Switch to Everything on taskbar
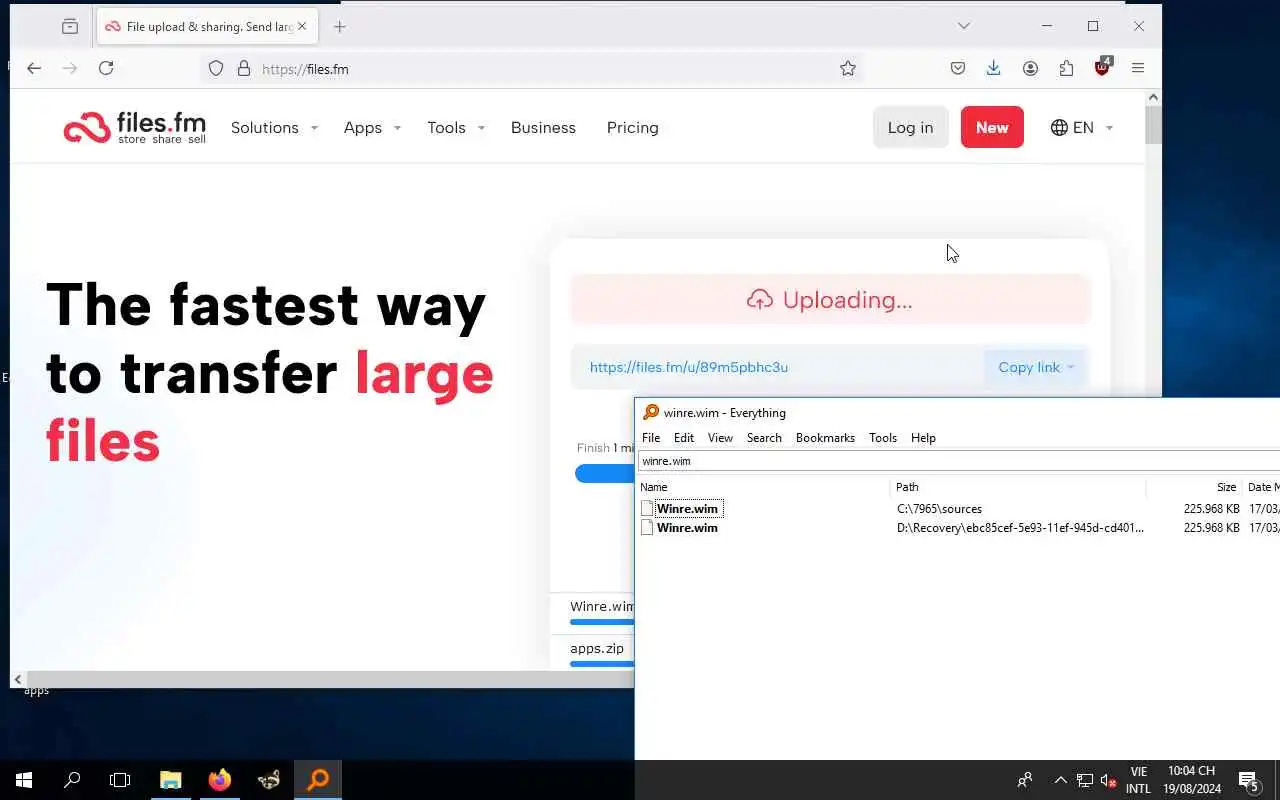This screenshot has width=1280, height=800. point(318,780)
